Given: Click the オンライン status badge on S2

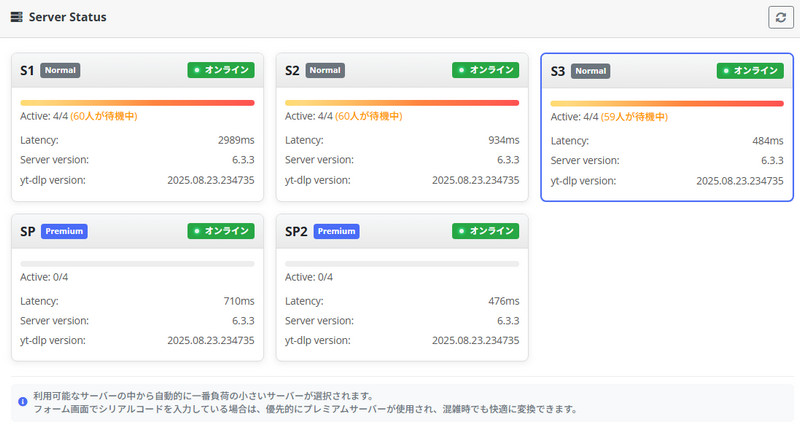Looking at the screenshot, I should click(485, 70).
